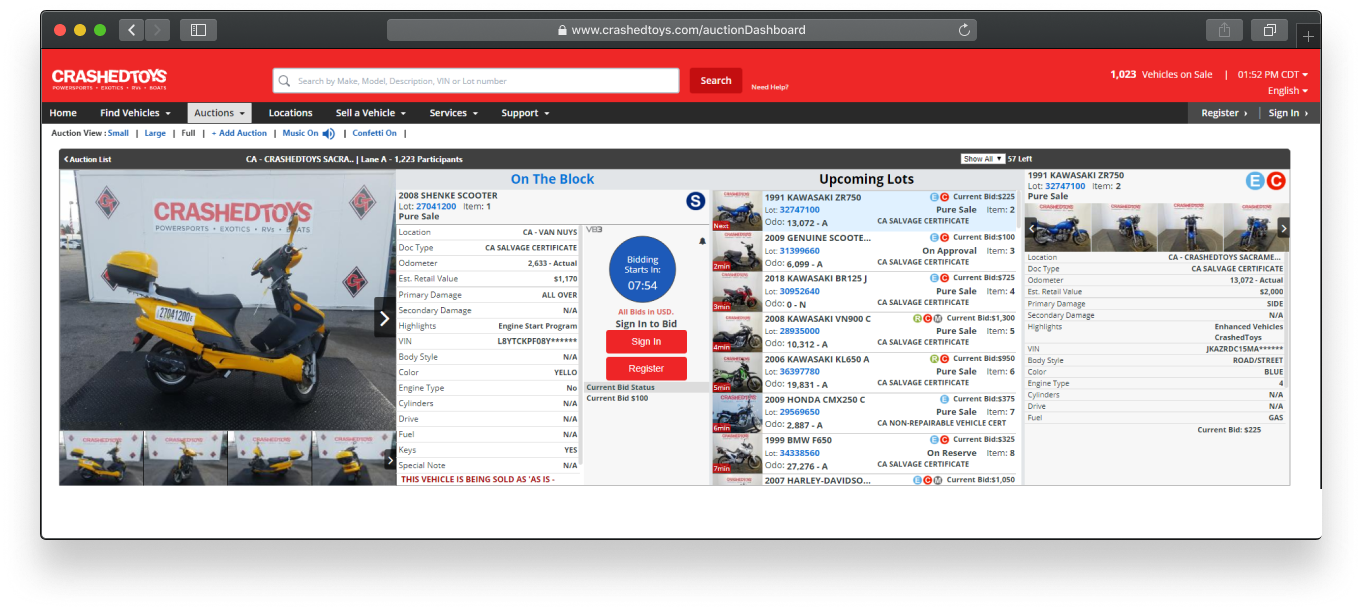
Task: Click the + Add Auction link
Action: click(x=239, y=133)
